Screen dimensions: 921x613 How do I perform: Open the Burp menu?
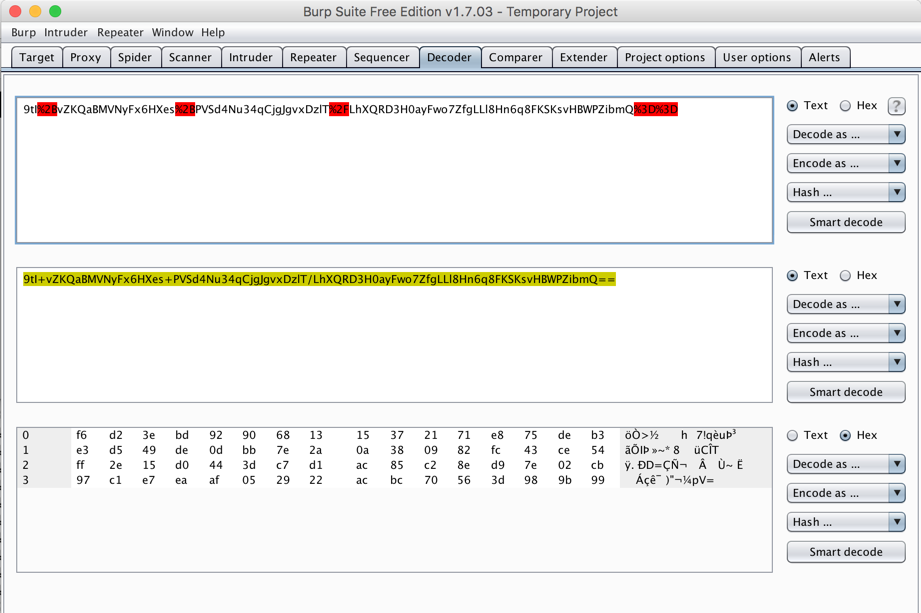click(x=23, y=32)
